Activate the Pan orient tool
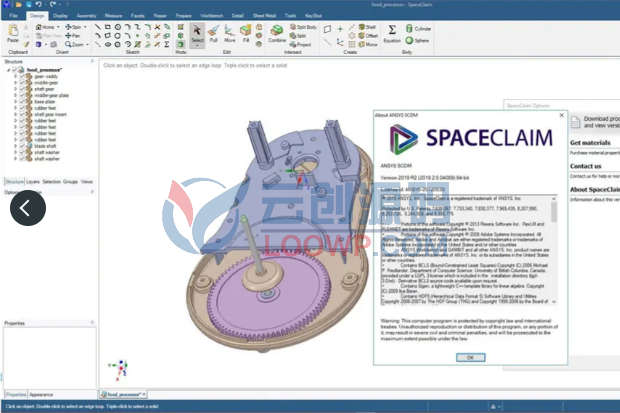The width and height of the screenshot is (620, 413). [72, 36]
